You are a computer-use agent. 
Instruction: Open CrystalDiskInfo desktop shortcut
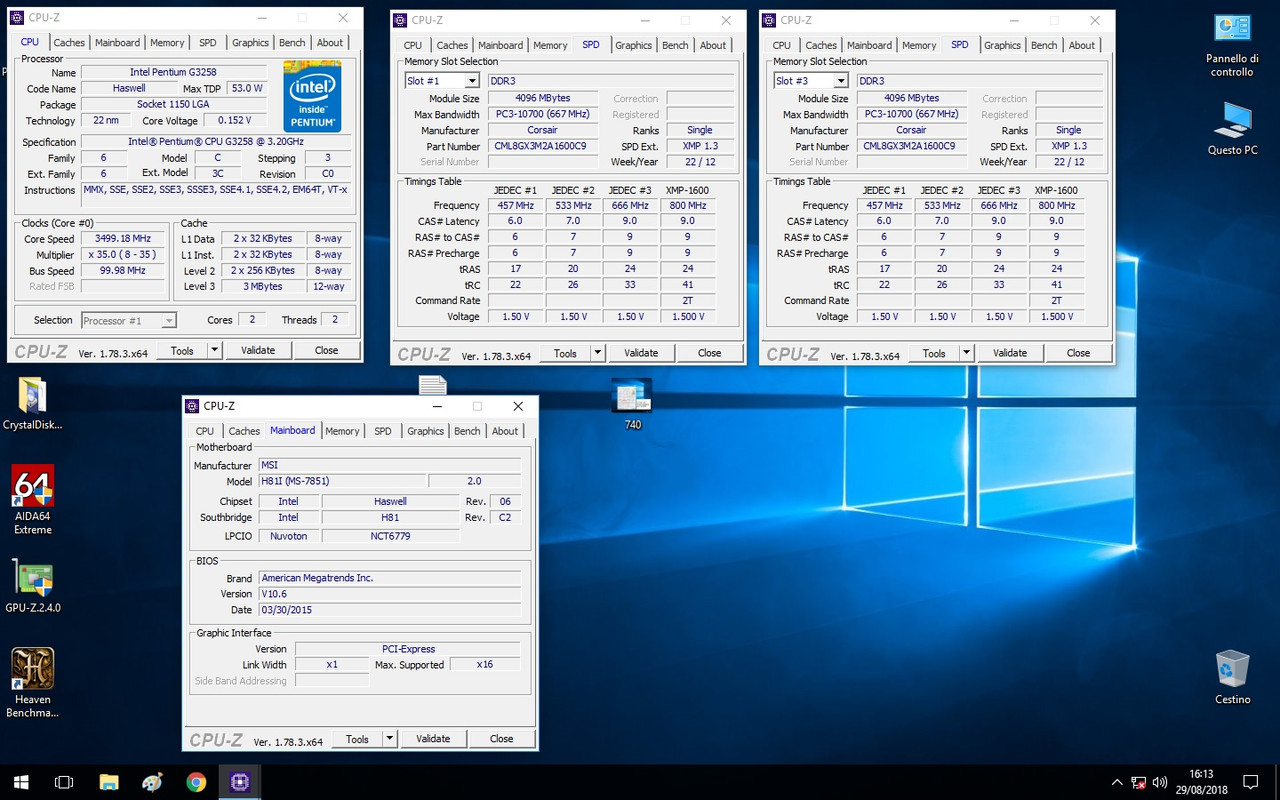32,404
